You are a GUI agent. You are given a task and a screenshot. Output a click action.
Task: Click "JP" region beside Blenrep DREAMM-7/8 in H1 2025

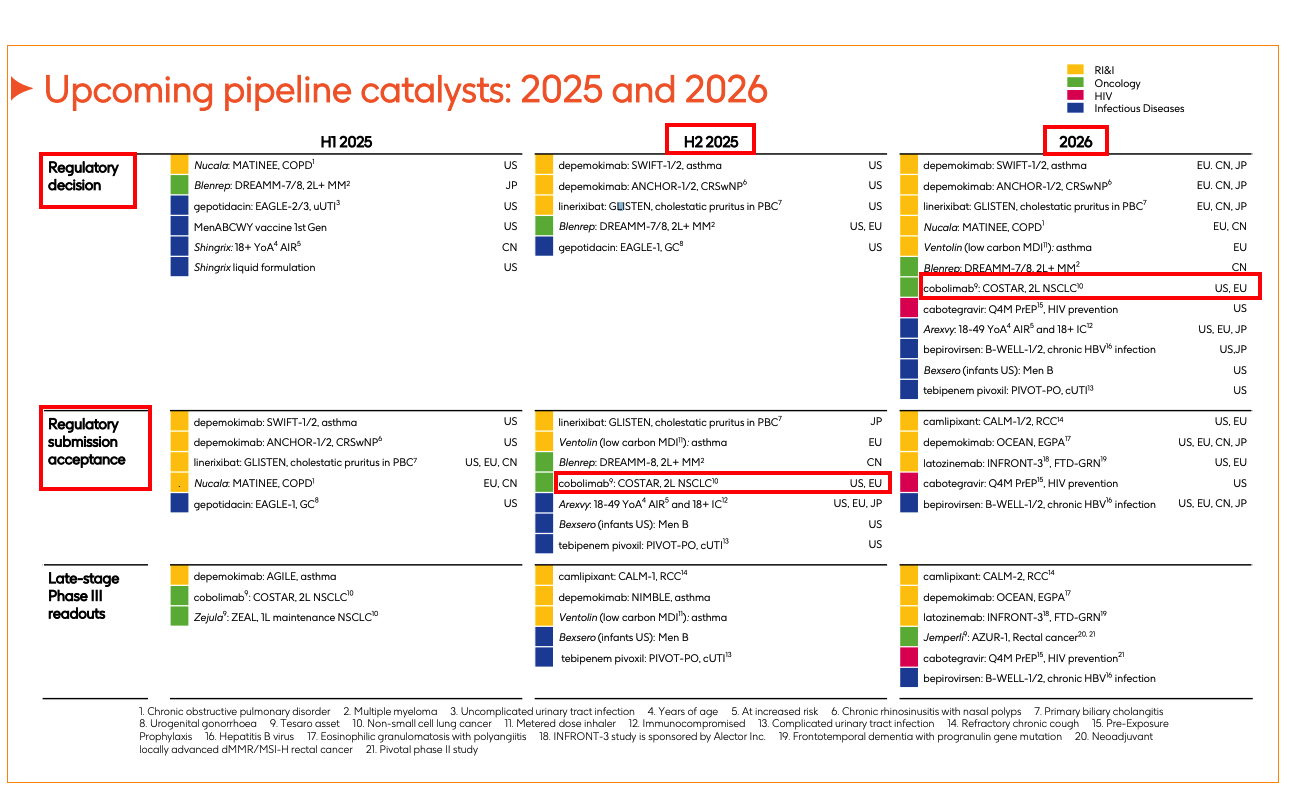pos(511,185)
